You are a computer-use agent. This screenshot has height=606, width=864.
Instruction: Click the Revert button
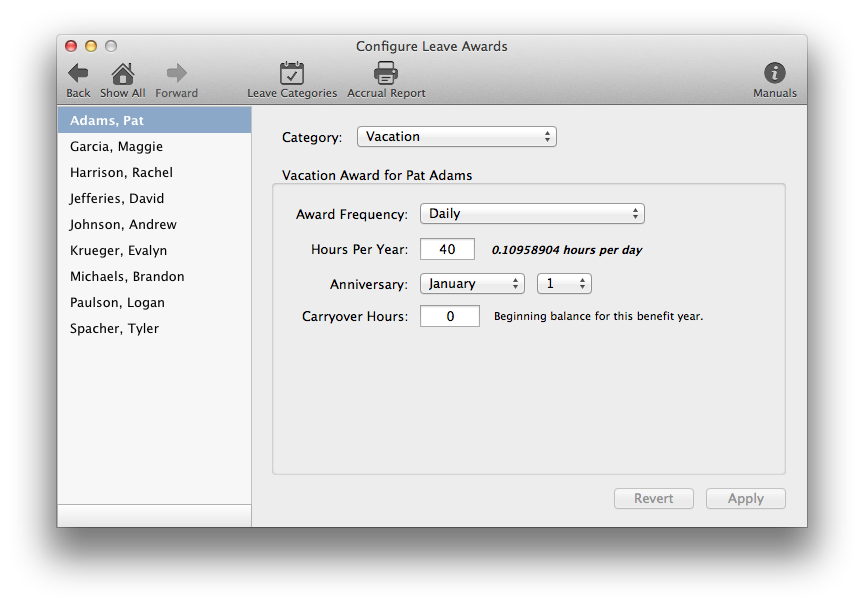pos(654,499)
